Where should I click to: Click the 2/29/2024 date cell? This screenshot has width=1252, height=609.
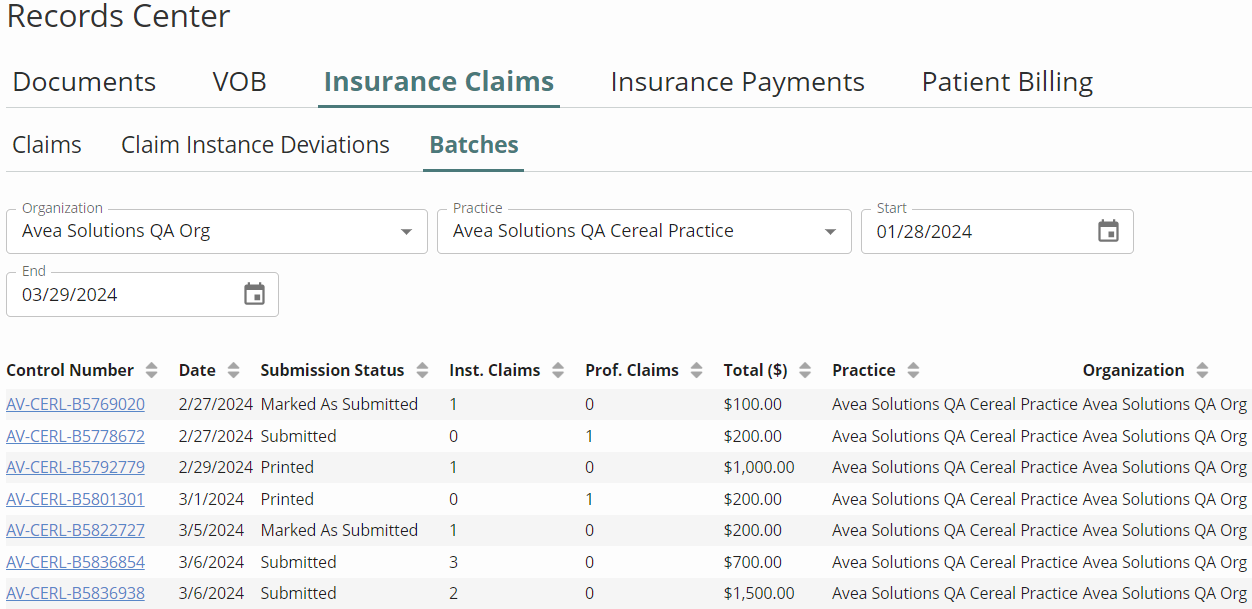point(216,467)
